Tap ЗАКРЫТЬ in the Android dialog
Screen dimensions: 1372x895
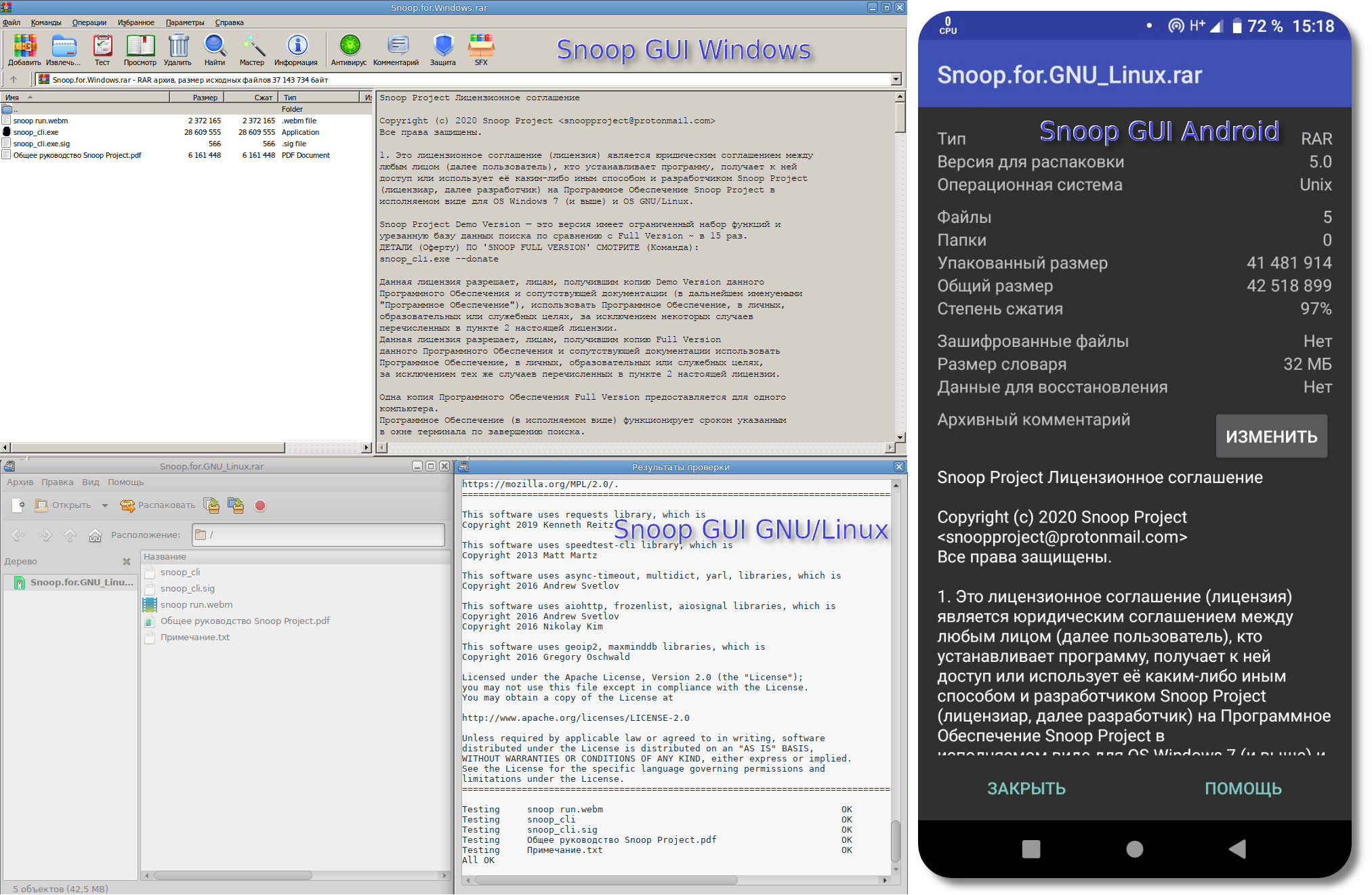pyautogui.click(x=1026, y=789)
